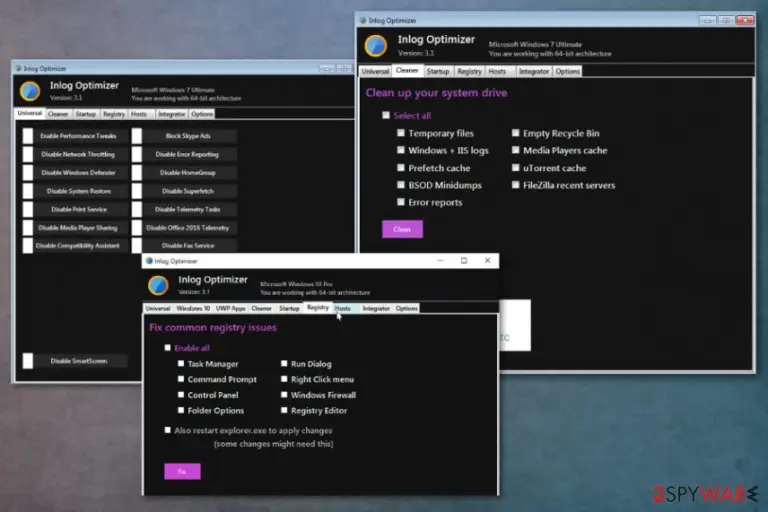Click the purple Clean button
This screenshot has height=512, width=768.
tap(402, 229)
